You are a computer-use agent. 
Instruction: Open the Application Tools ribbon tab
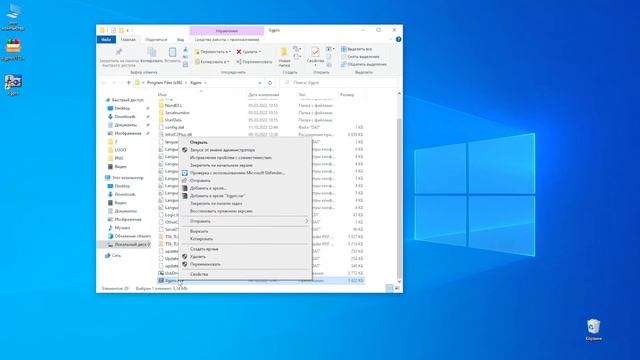[x=227, y=40]
